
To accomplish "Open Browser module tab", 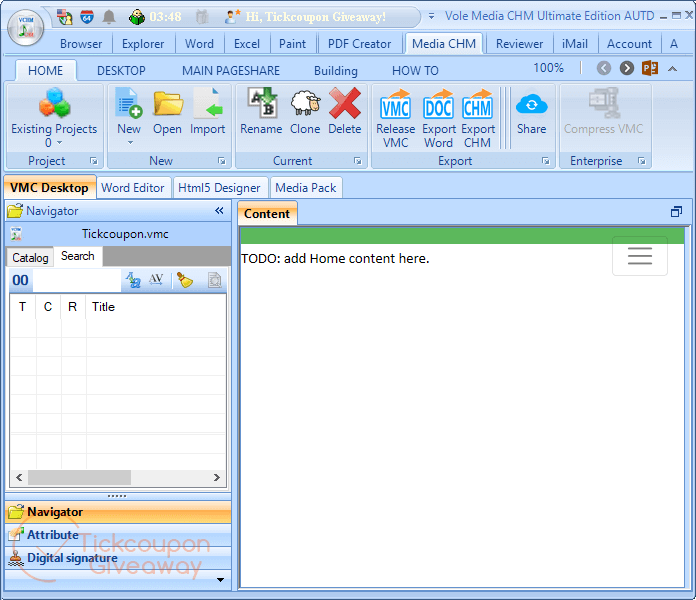I will pos(81,44).
